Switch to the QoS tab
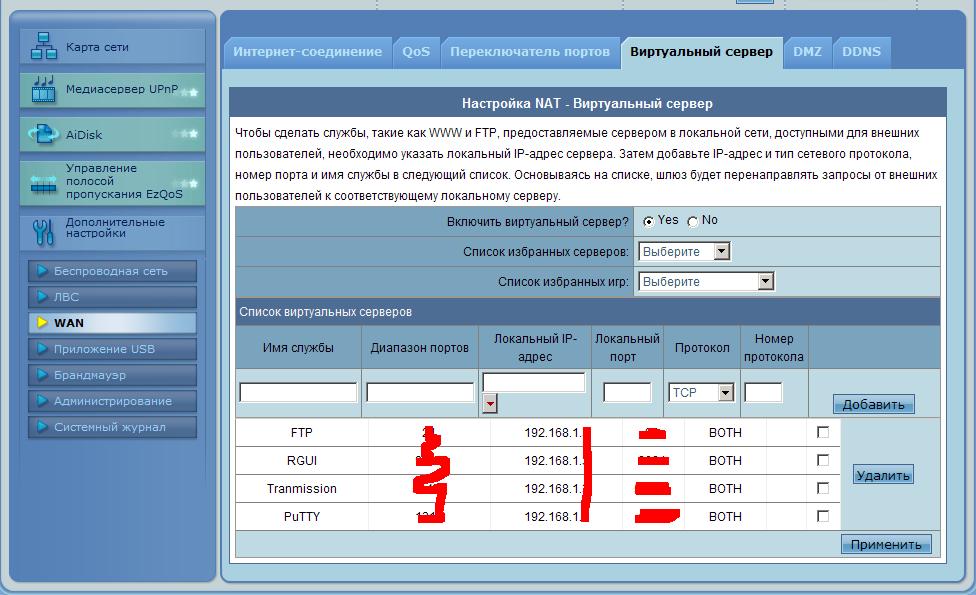Screen dimensions: 976x595 click(x=416, y=52)
